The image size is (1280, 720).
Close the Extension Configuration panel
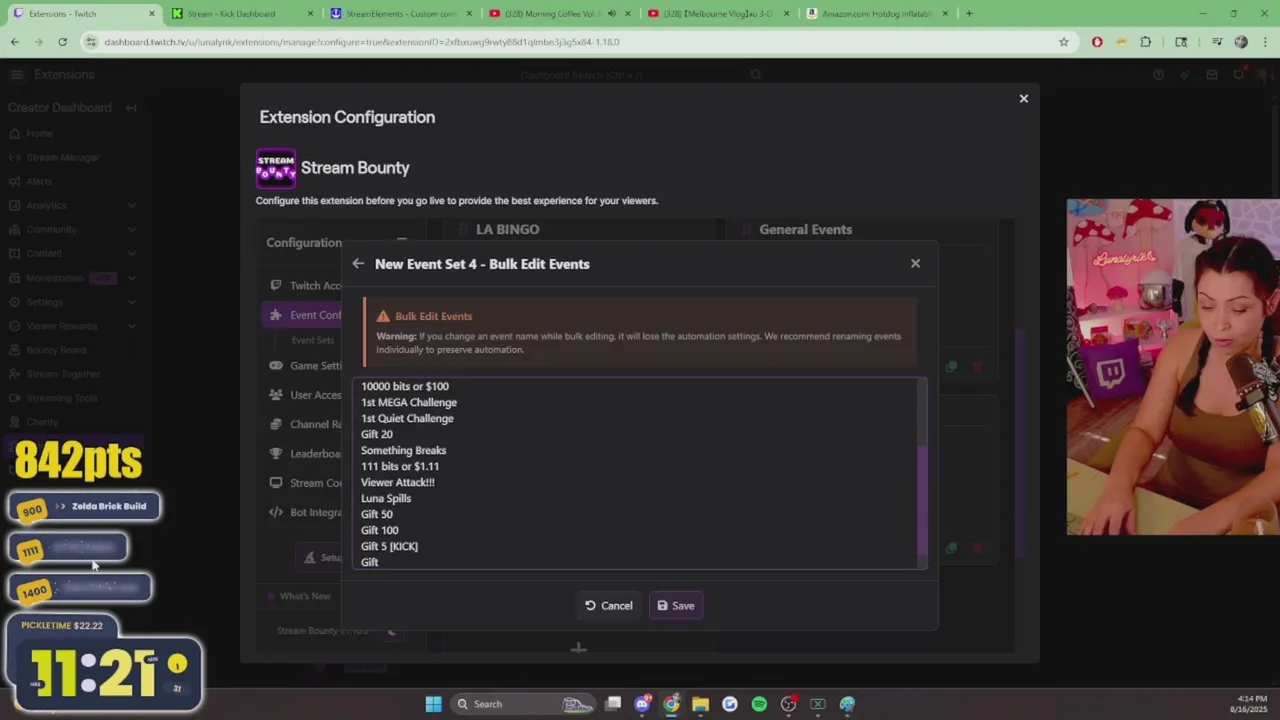pyautogui.click(x=1023, y=98)
